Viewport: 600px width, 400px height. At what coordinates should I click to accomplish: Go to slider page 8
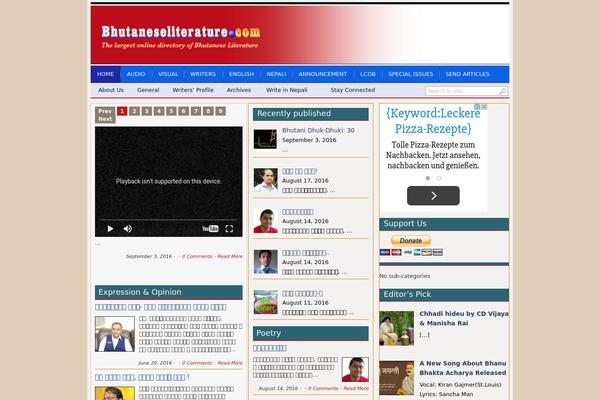tap(208, 111)
